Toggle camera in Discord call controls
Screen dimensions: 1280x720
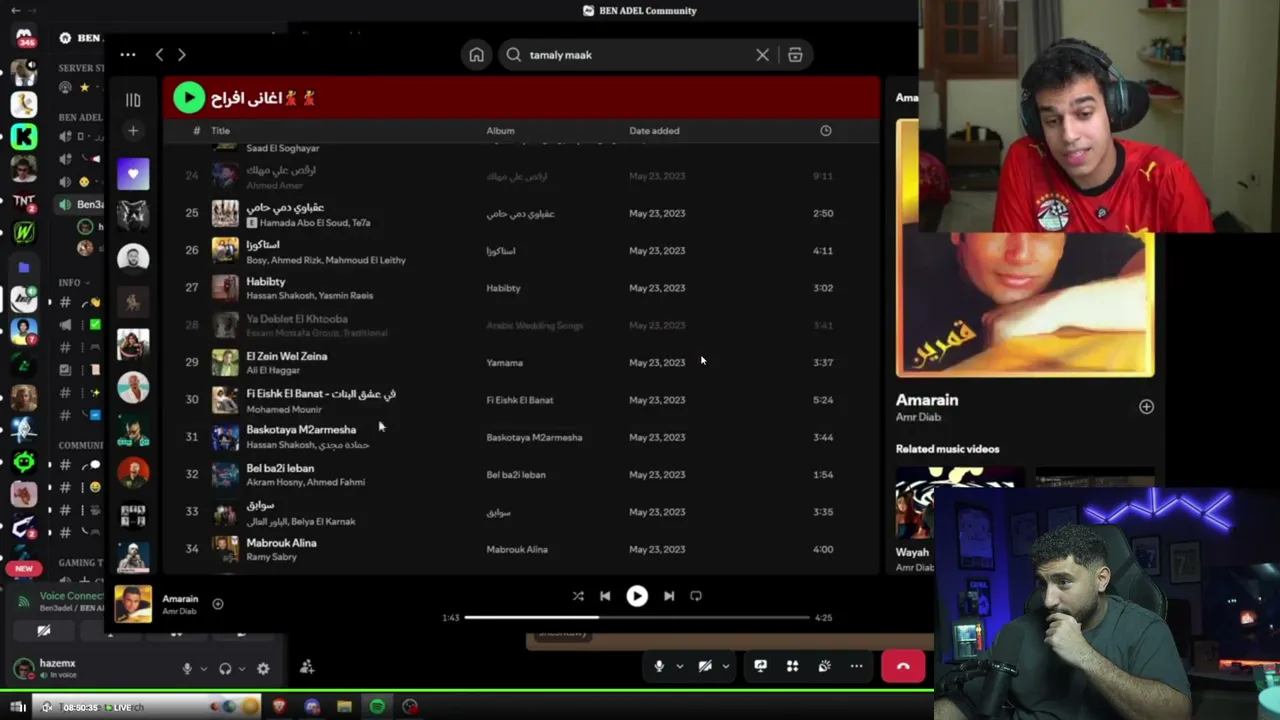point(705,666)
